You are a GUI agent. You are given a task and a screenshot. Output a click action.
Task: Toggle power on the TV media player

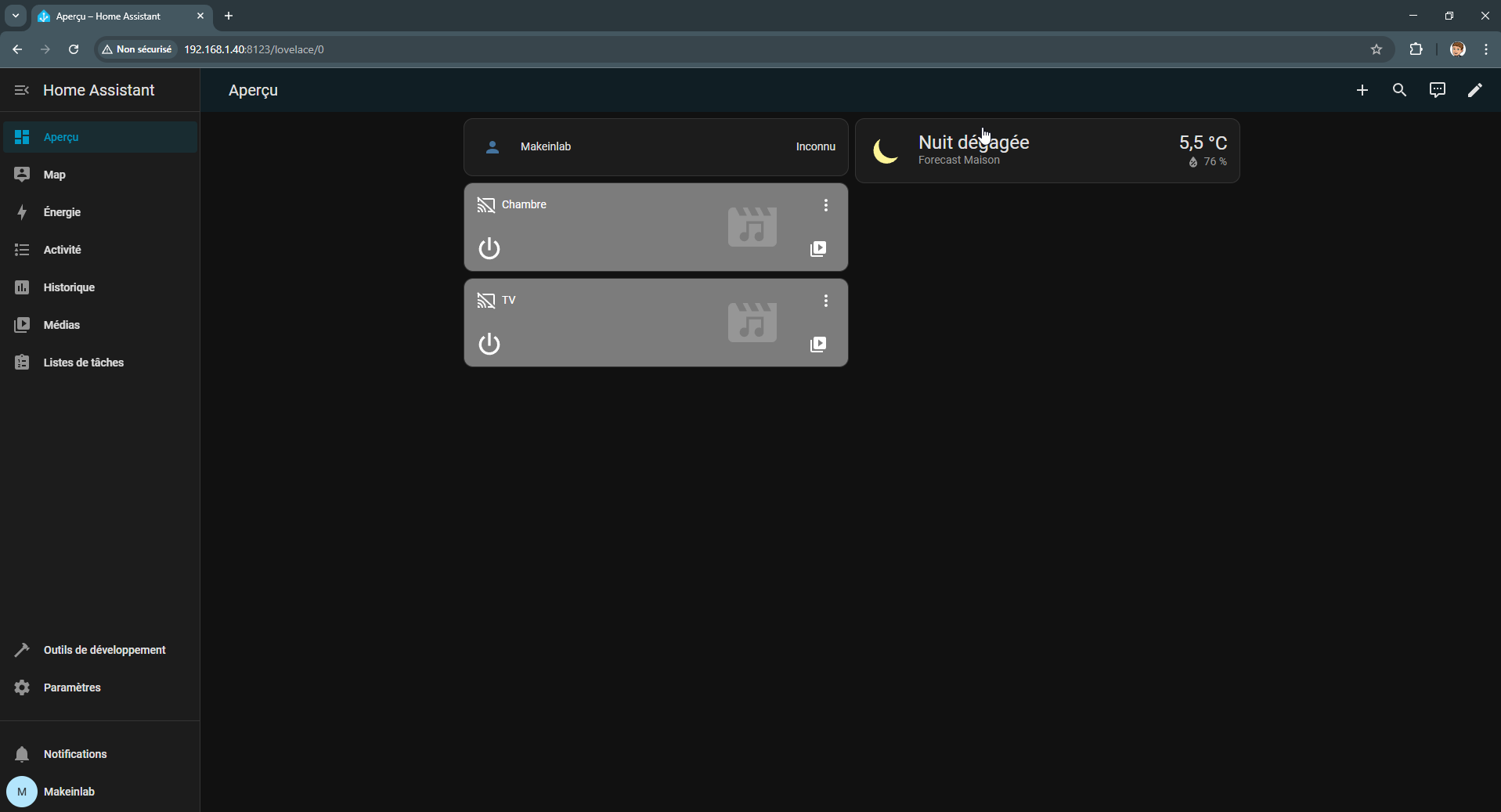[489, 345]
